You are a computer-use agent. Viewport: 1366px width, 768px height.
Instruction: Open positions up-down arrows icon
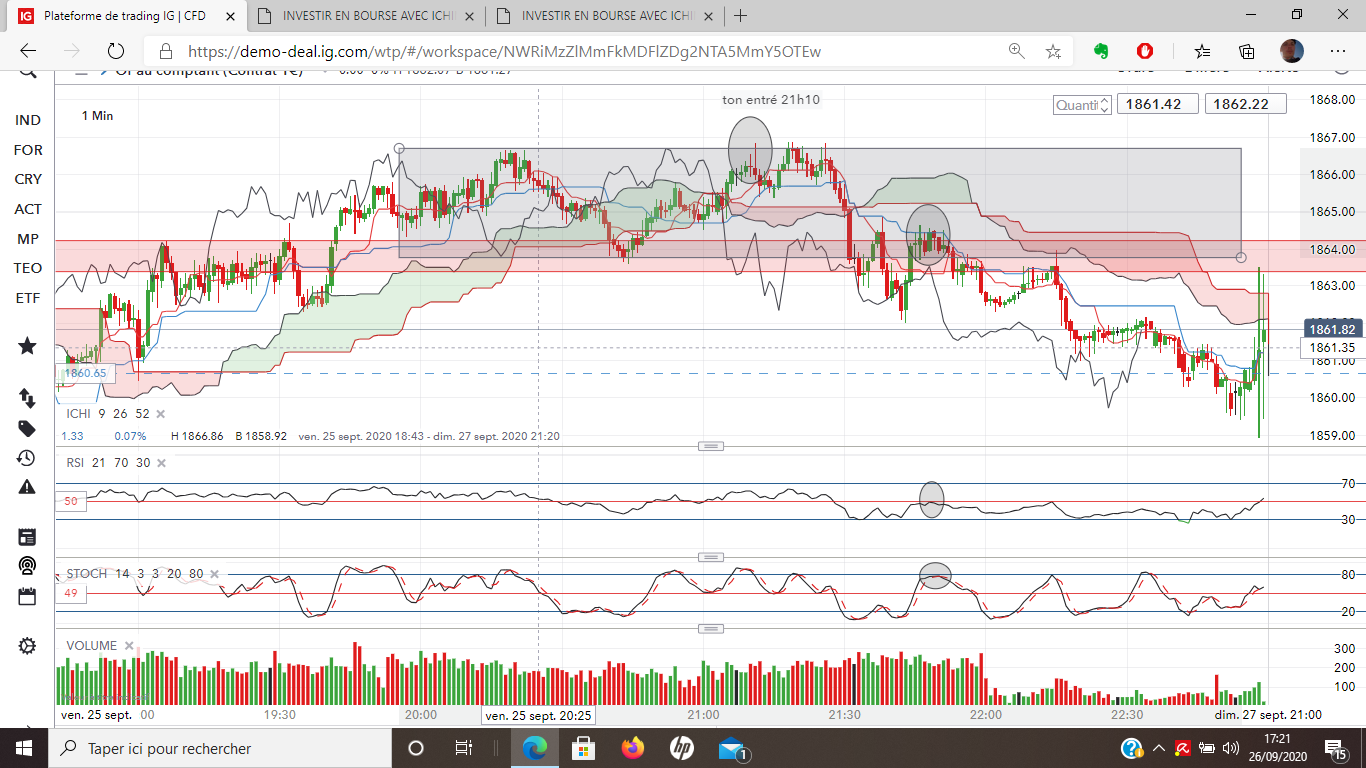[27, 398]
